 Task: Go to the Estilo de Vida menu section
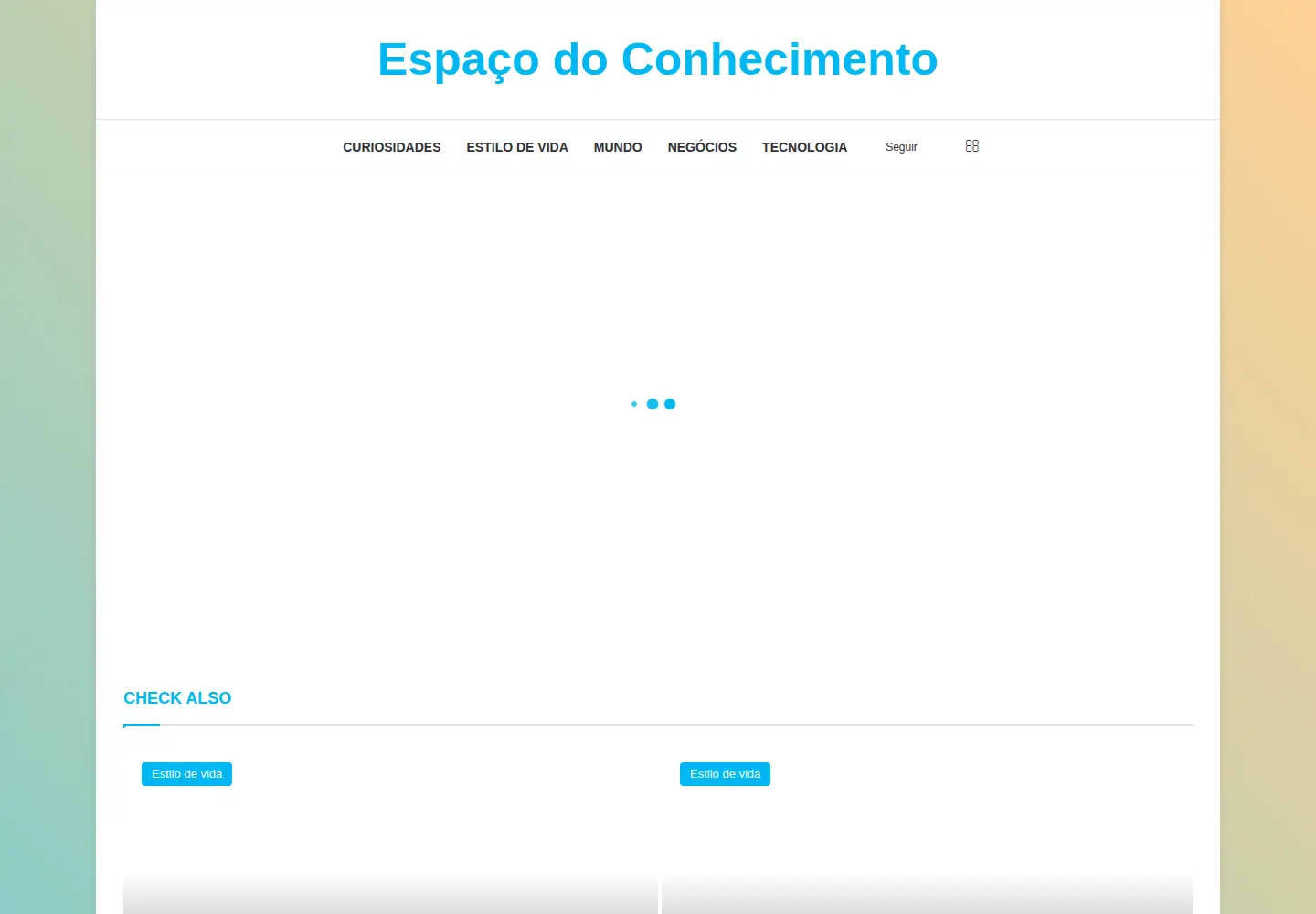(x=517, y=147)
